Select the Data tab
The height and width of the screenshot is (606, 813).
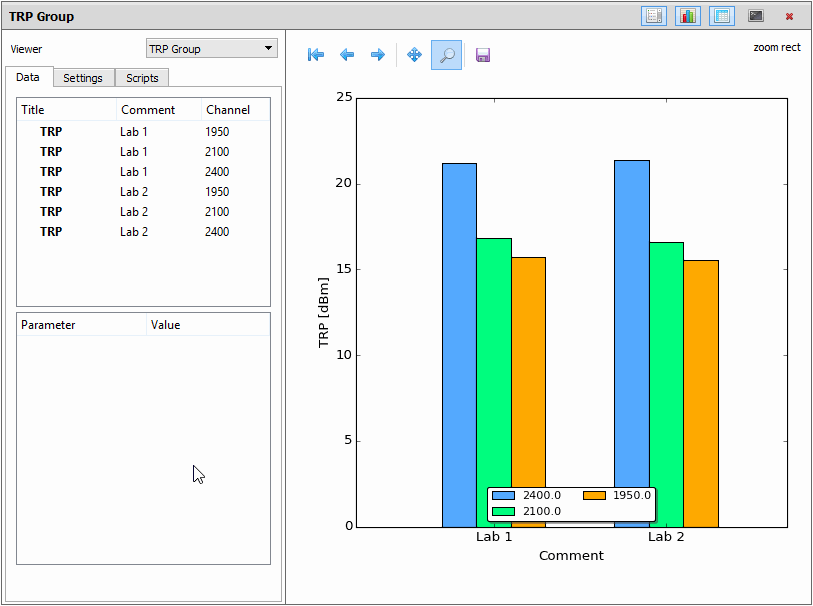(29, 77)
